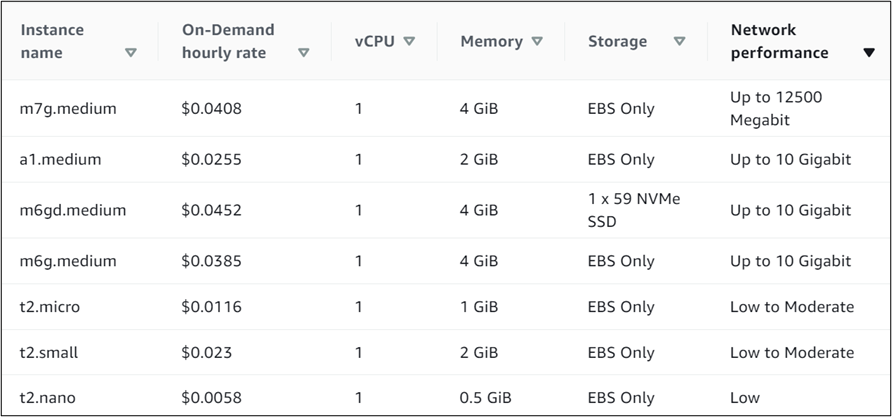Toggle Network performance sort arrow
The height and width of the screenshot is (417, 892).
(868, 53)
